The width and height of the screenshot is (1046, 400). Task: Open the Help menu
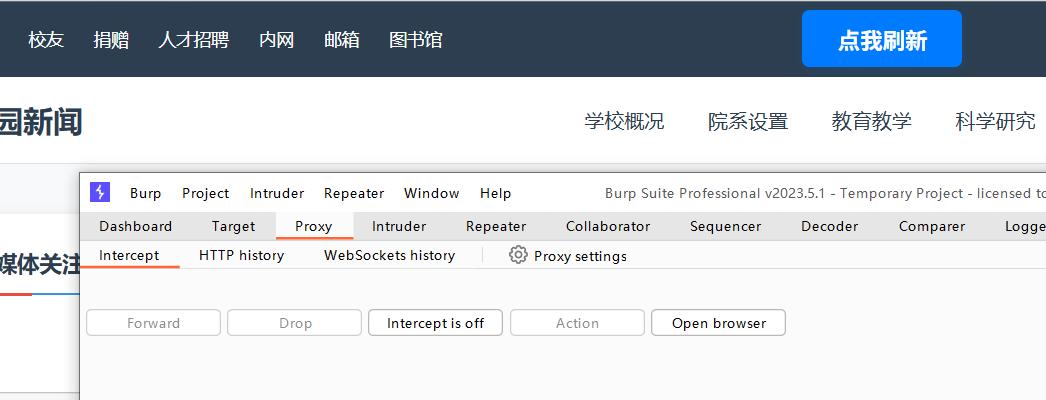point(496,193)
